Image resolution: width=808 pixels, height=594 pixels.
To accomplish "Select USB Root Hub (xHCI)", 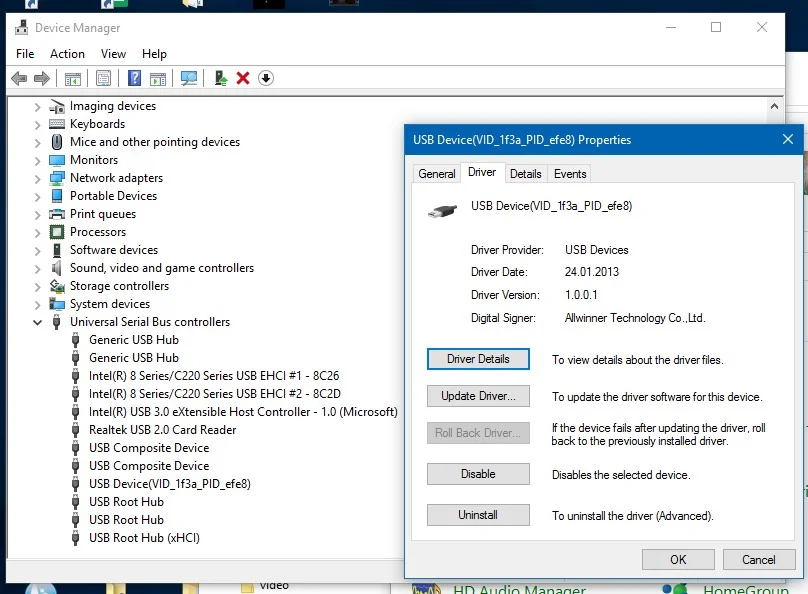I will (144, 538).
